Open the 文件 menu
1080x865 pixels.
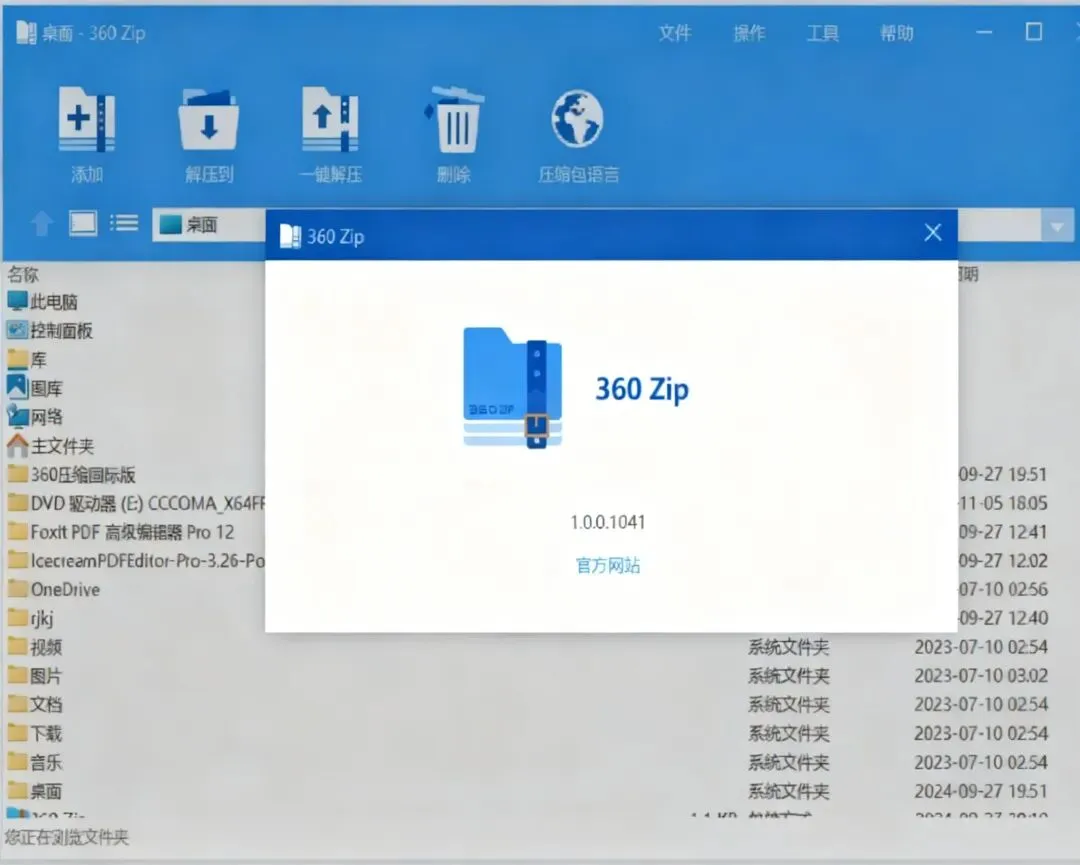(x=674, y=33)
